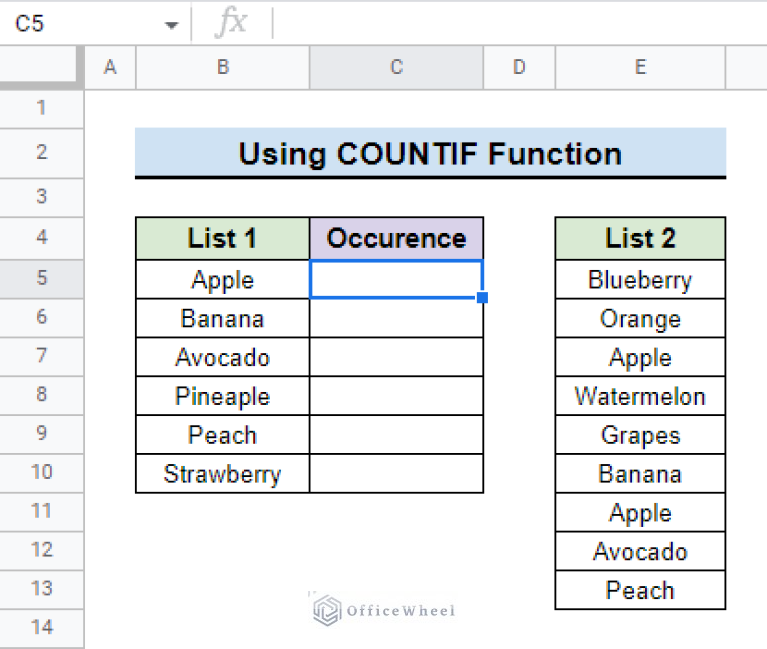Select column E header
This screenshot has width=767, height=649.
[640, 67]
